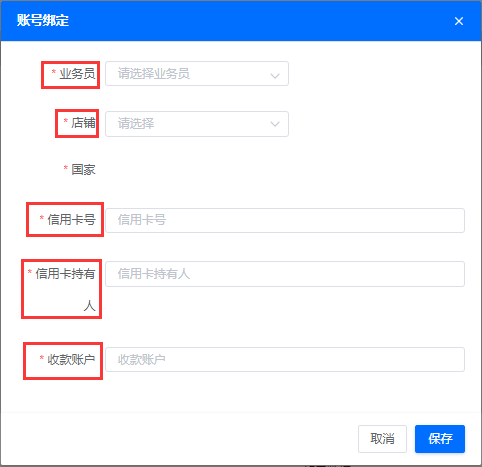Focus the 信用卡持有人 input field
The height and width of the screenshot is (467, 482).
pos(285,274)
